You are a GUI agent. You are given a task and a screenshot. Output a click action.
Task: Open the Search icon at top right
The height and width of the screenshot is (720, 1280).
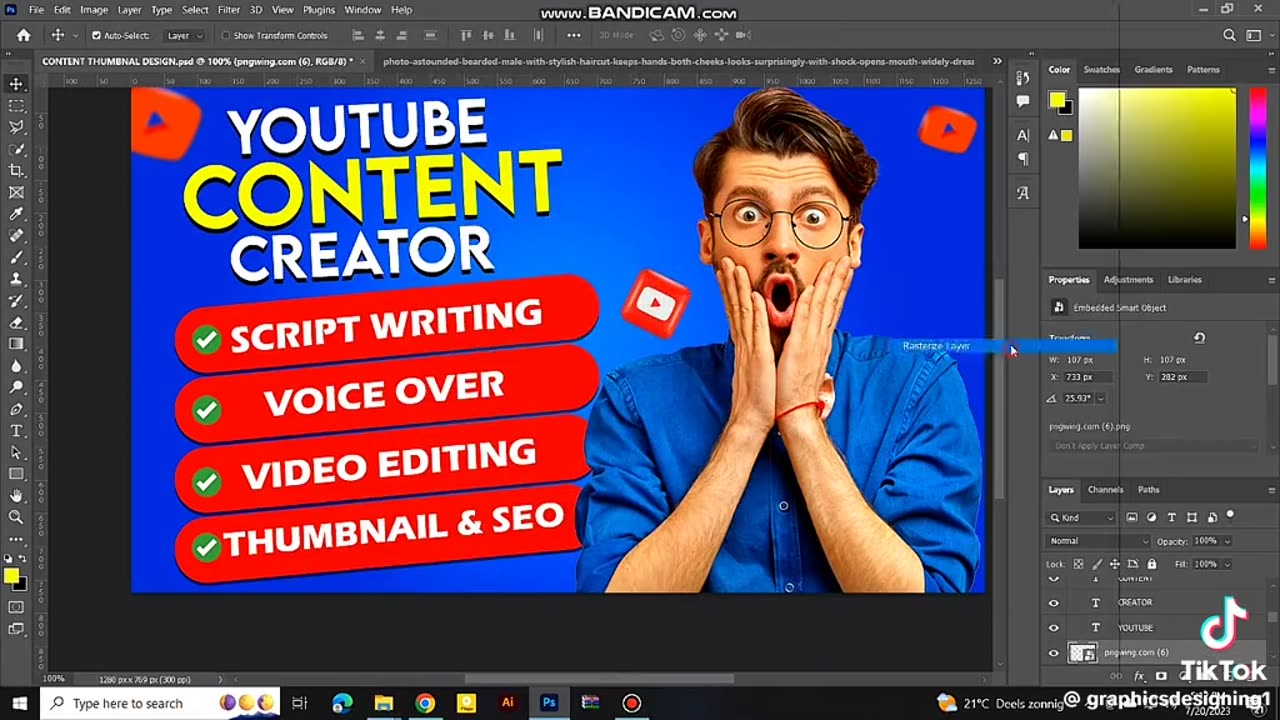tap(1229, 35)
